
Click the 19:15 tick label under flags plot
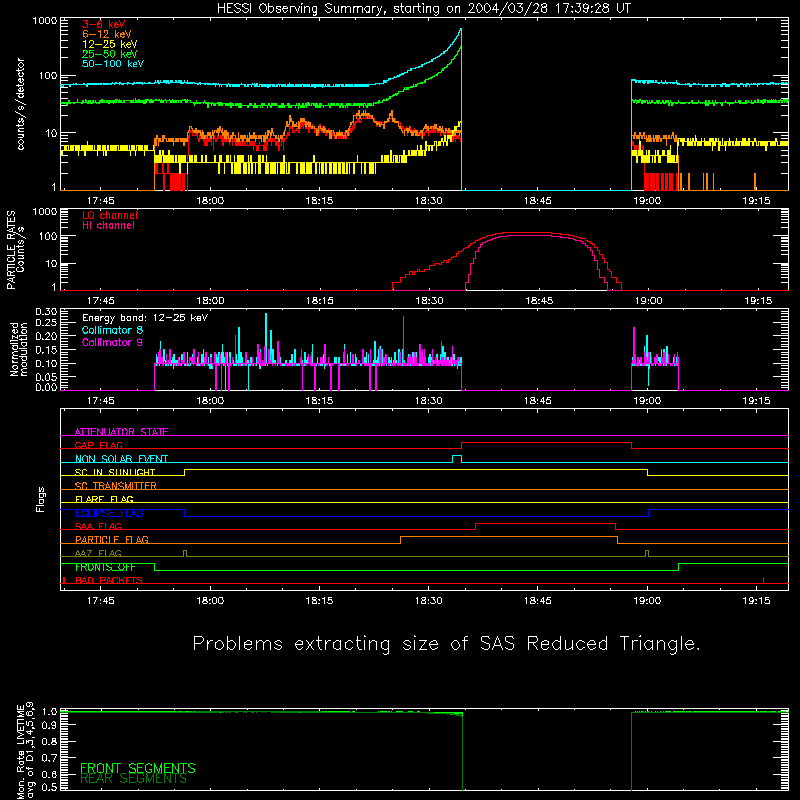click(756, 601)
